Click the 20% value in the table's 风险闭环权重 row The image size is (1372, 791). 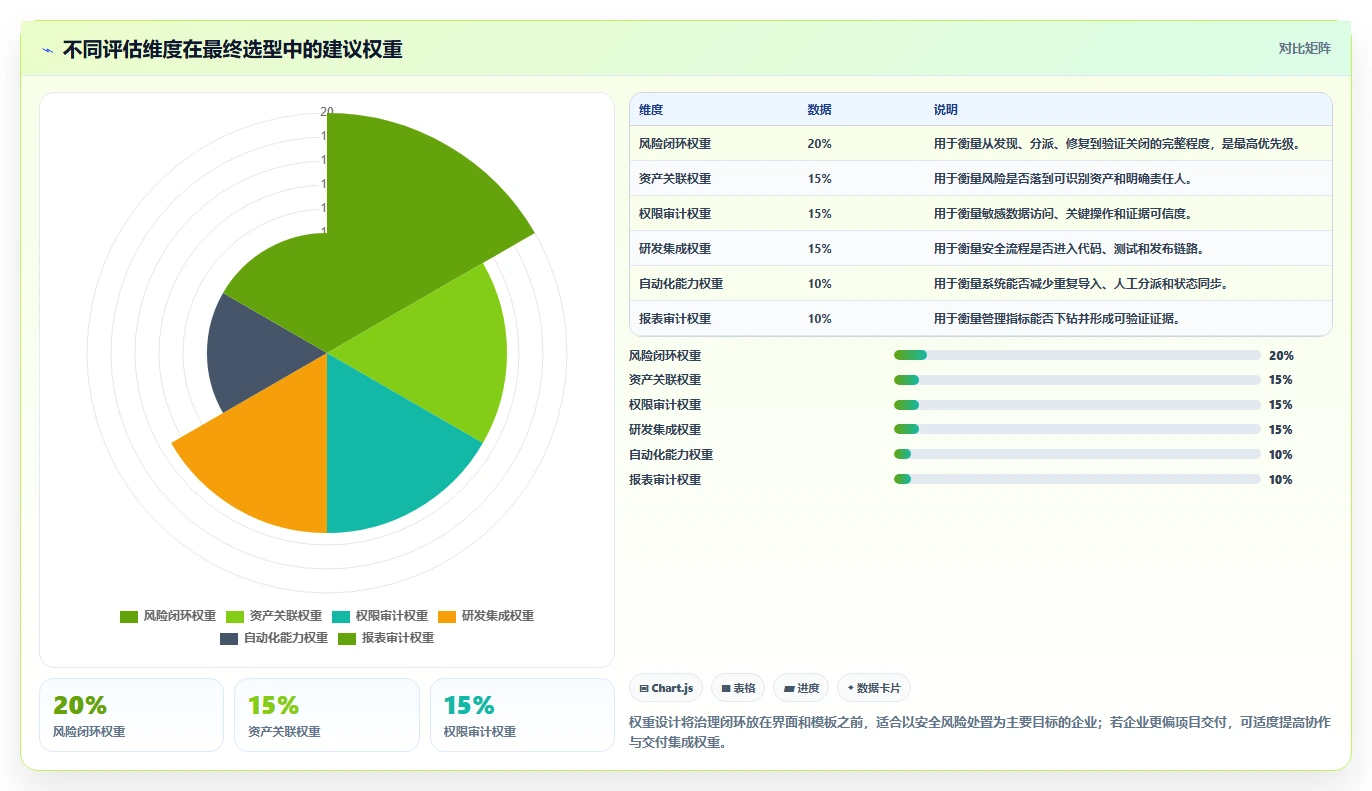click(819, 144)
